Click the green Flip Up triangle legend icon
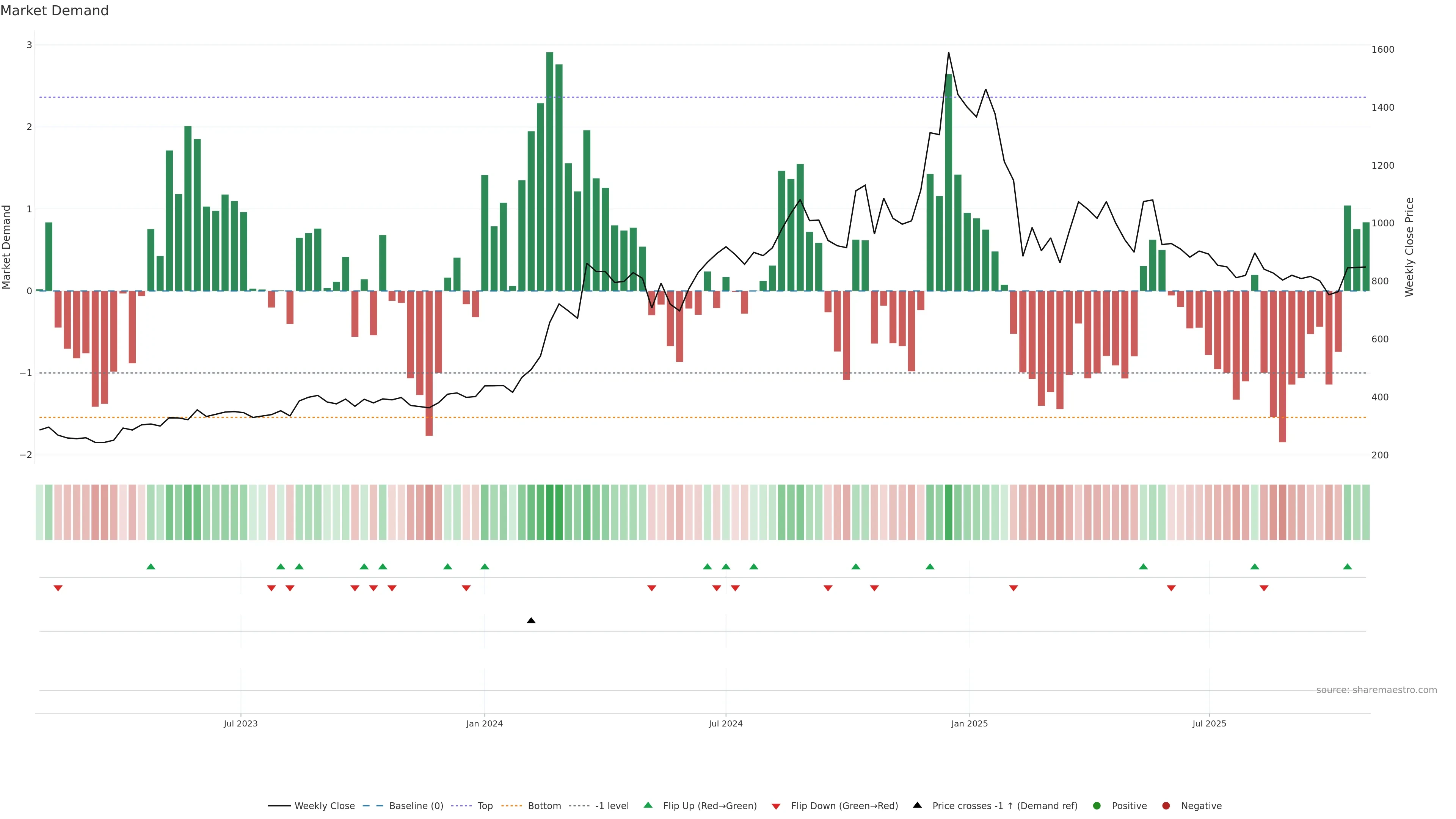Viewport: 1456px width, 819px height. [648, 805]
